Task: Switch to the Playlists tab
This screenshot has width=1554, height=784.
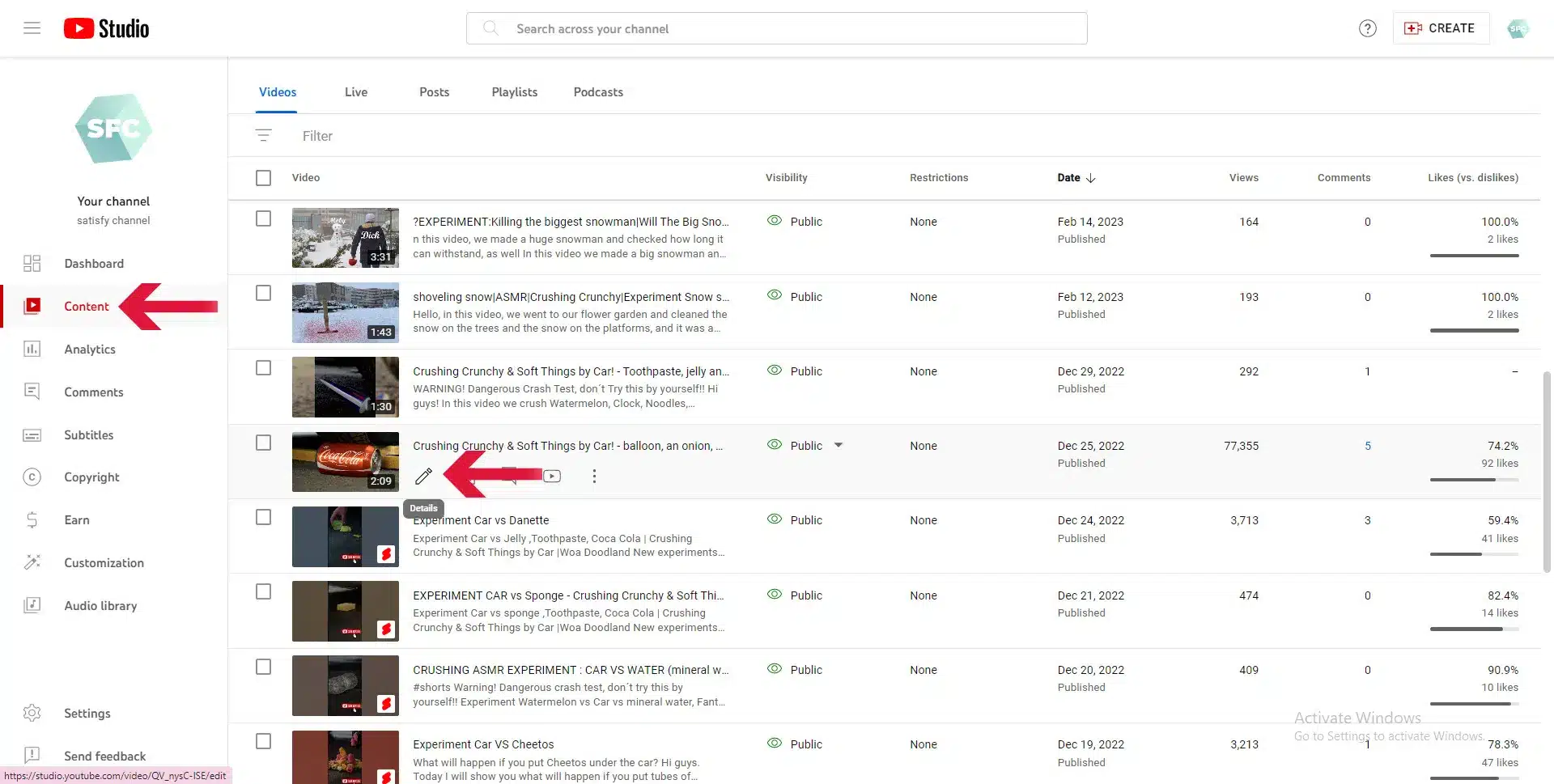Action: point(514,92)
